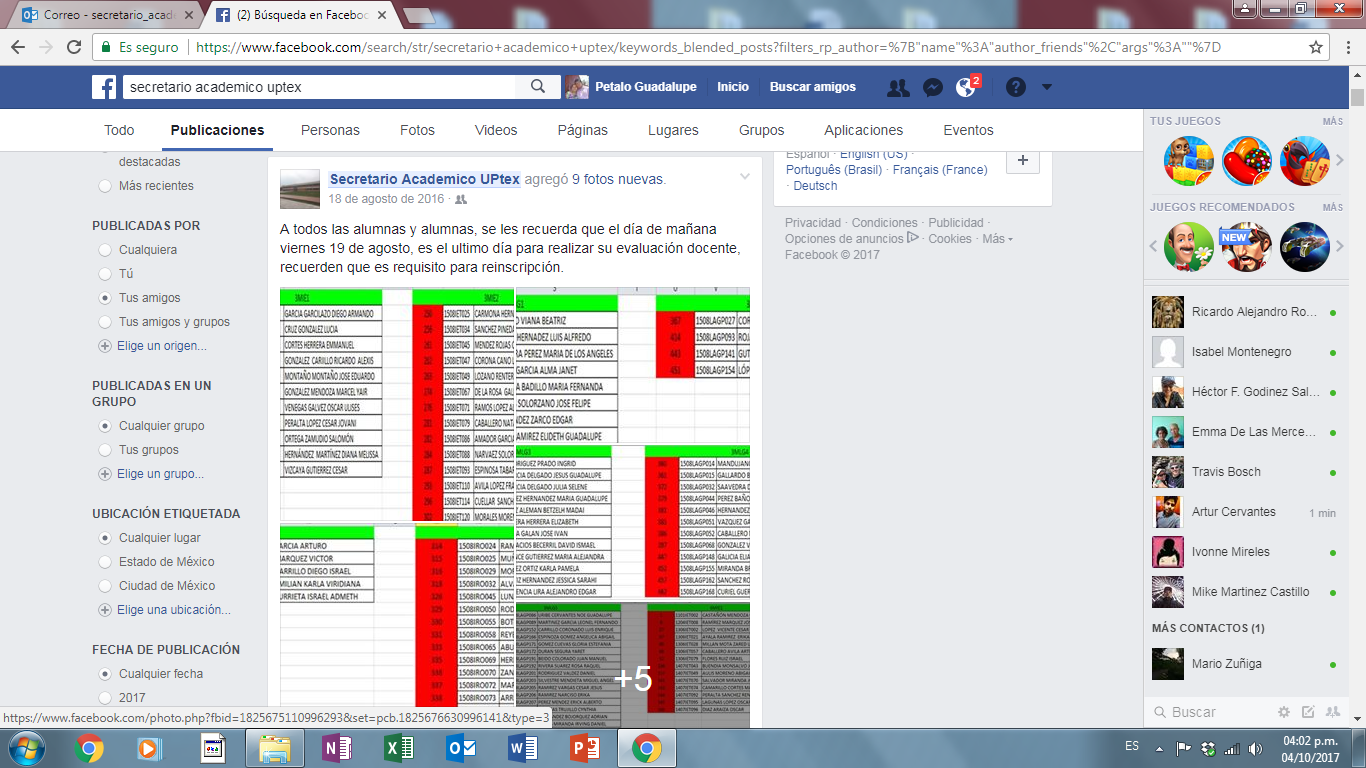Open spaceship recommended game icon

1305,247
